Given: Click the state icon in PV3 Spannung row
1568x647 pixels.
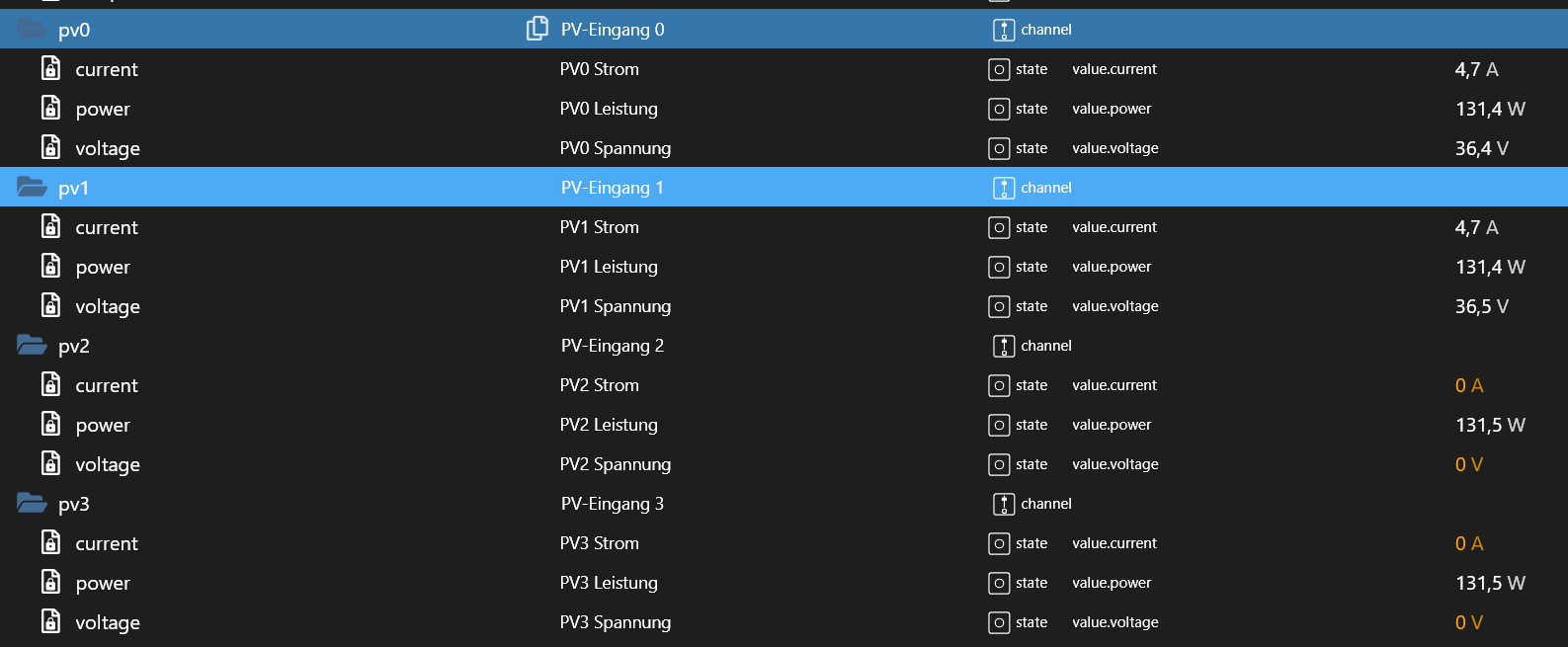Looking at the screenshot, I should [x=999, y=622].
